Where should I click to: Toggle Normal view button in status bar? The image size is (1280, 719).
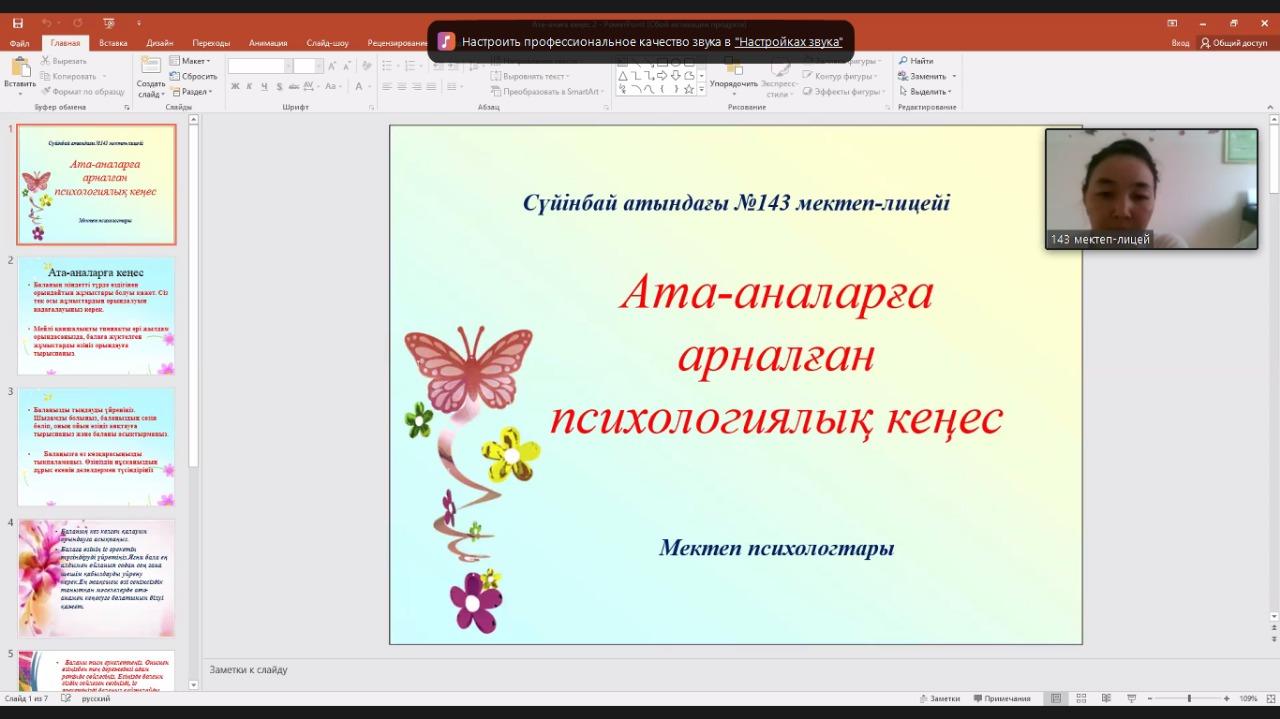tap(1056, 698)
